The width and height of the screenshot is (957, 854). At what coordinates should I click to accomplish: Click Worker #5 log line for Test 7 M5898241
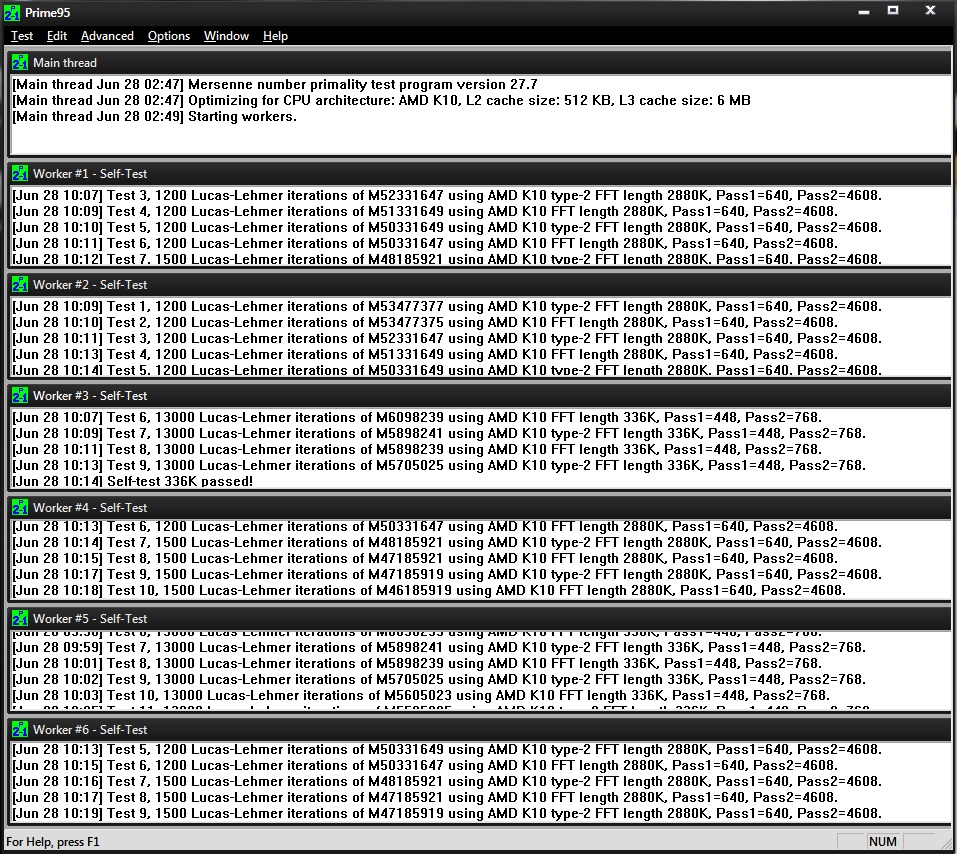(x=439, y=647)
